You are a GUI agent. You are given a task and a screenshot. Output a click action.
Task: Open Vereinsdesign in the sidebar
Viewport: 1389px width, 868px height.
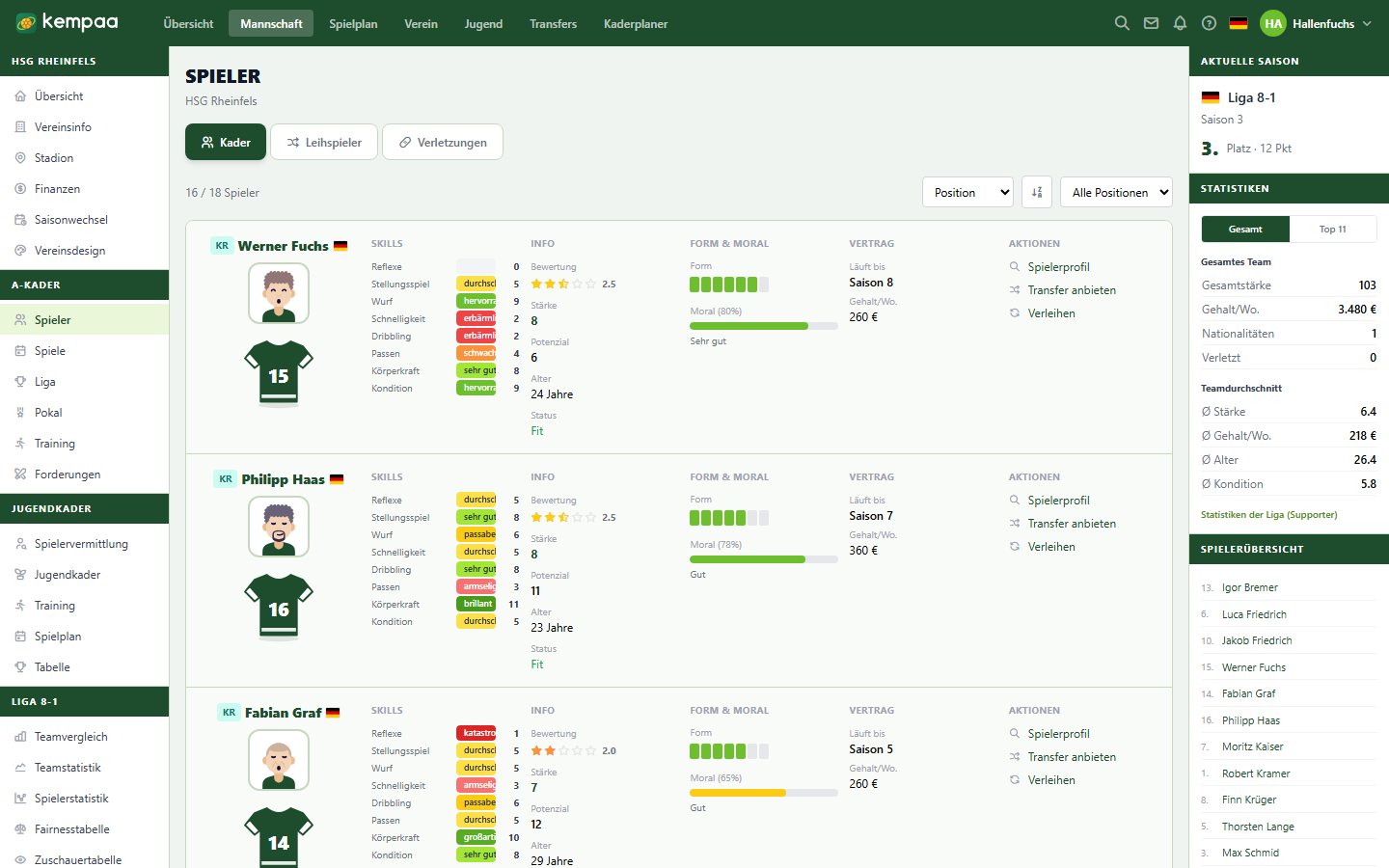click(x=84, y=251)
